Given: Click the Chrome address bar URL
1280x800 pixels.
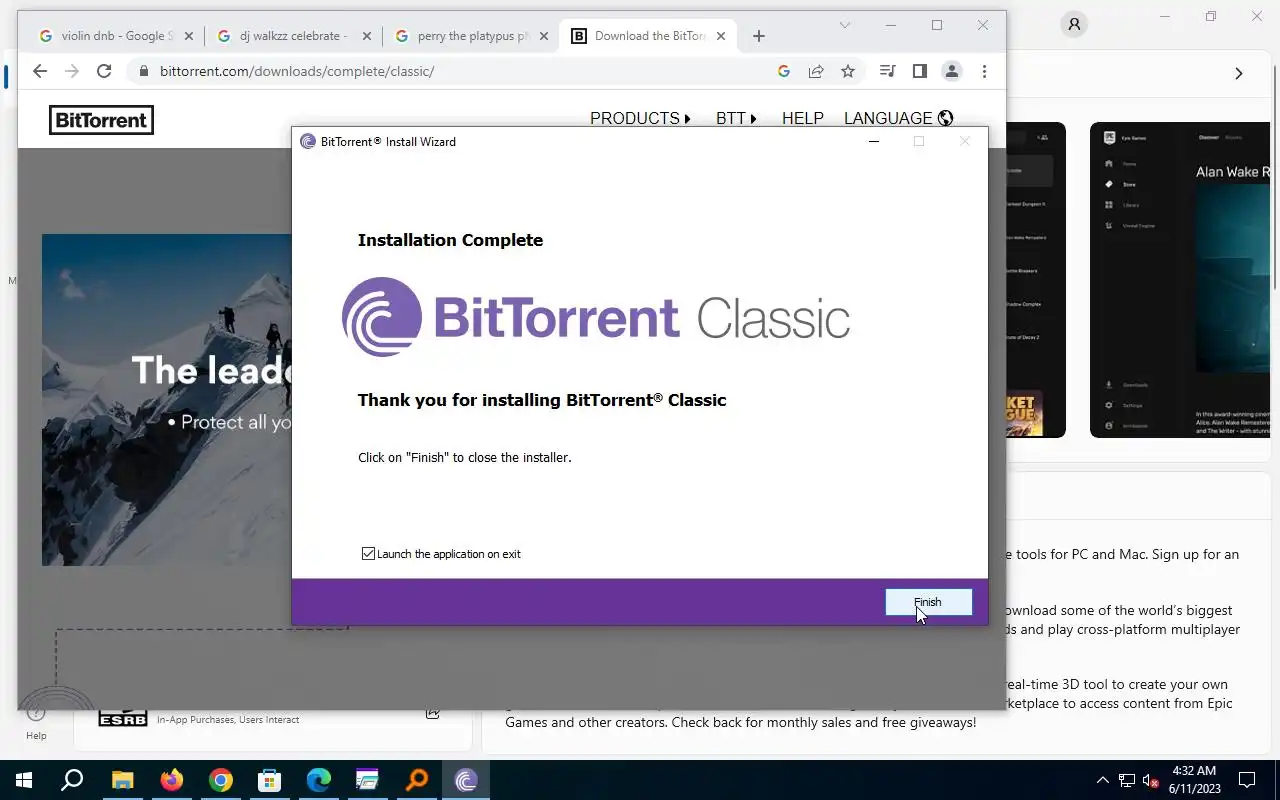Looking at the screenshot, I should point(297,71).
